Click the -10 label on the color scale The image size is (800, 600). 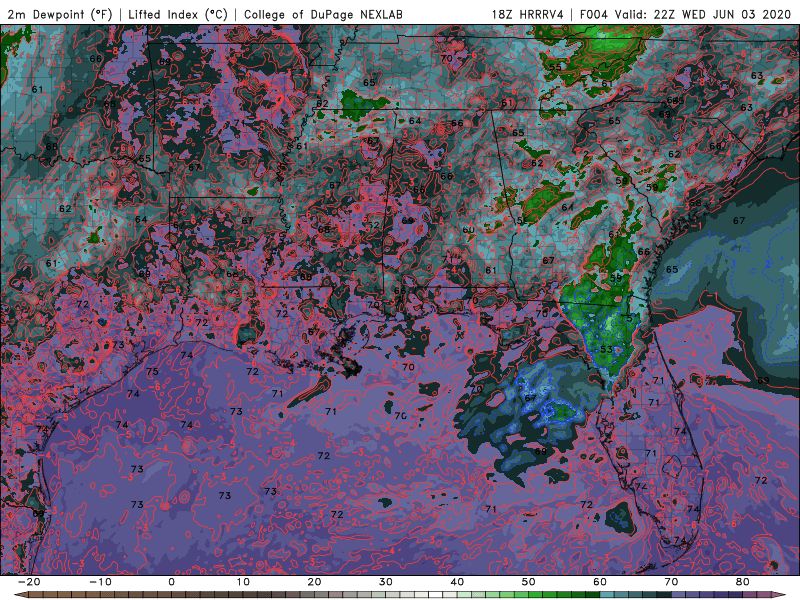coord(100,582)
